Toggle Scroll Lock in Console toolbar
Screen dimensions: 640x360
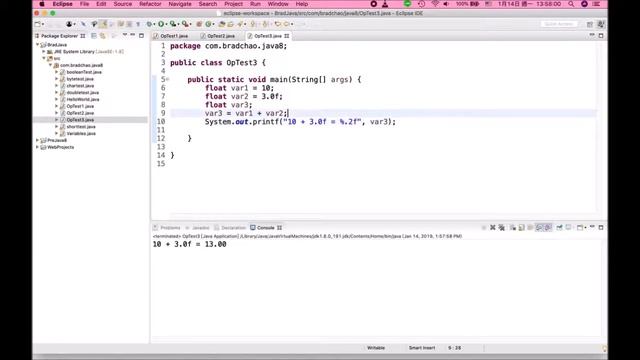(x=522, y=227)
